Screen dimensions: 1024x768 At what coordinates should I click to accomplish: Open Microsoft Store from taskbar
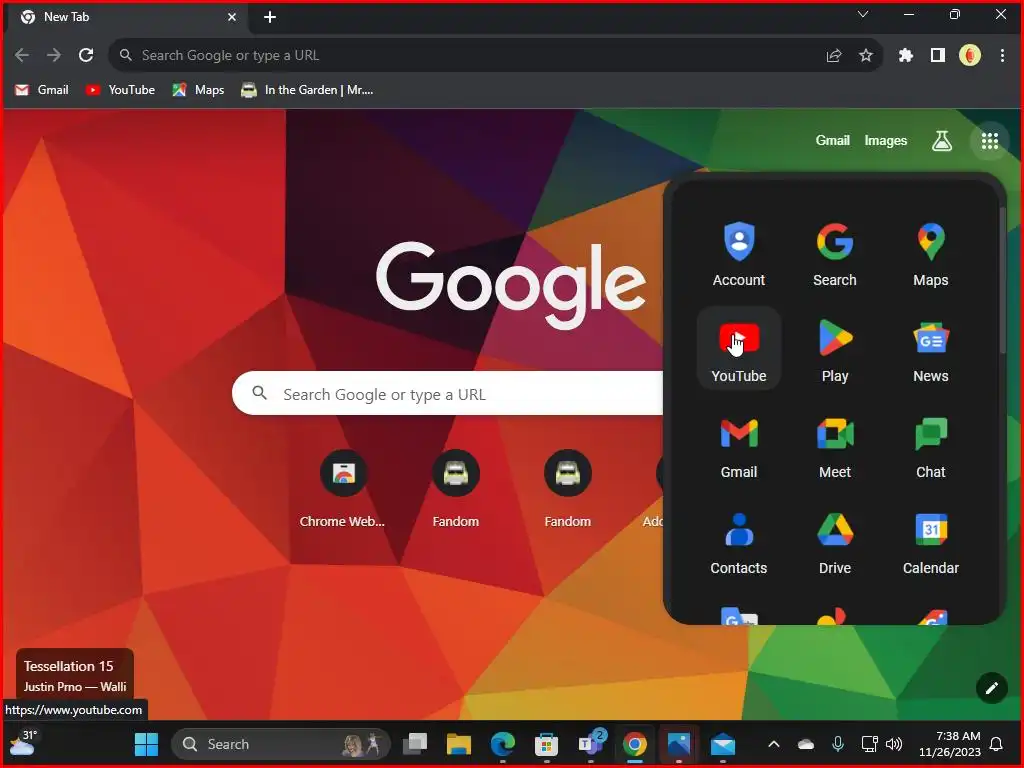pyautogui.click(x=546, y=744)
